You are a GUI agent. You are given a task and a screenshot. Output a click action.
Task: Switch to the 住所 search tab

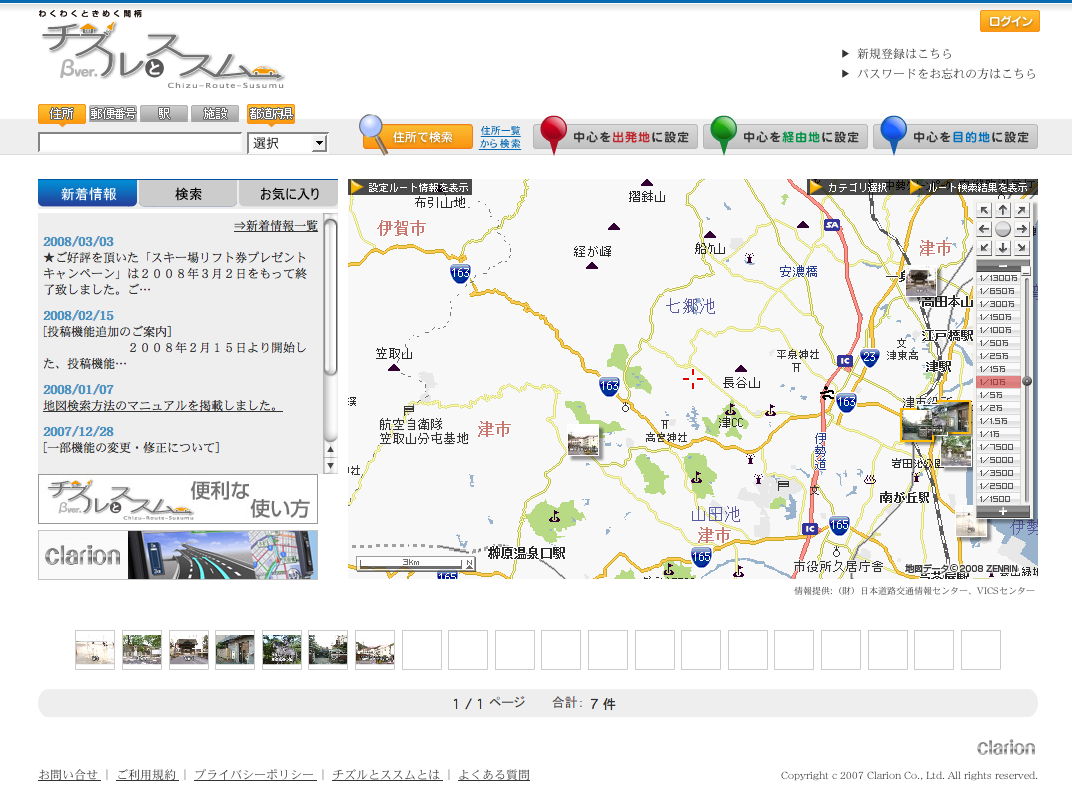tap(62, 113)
